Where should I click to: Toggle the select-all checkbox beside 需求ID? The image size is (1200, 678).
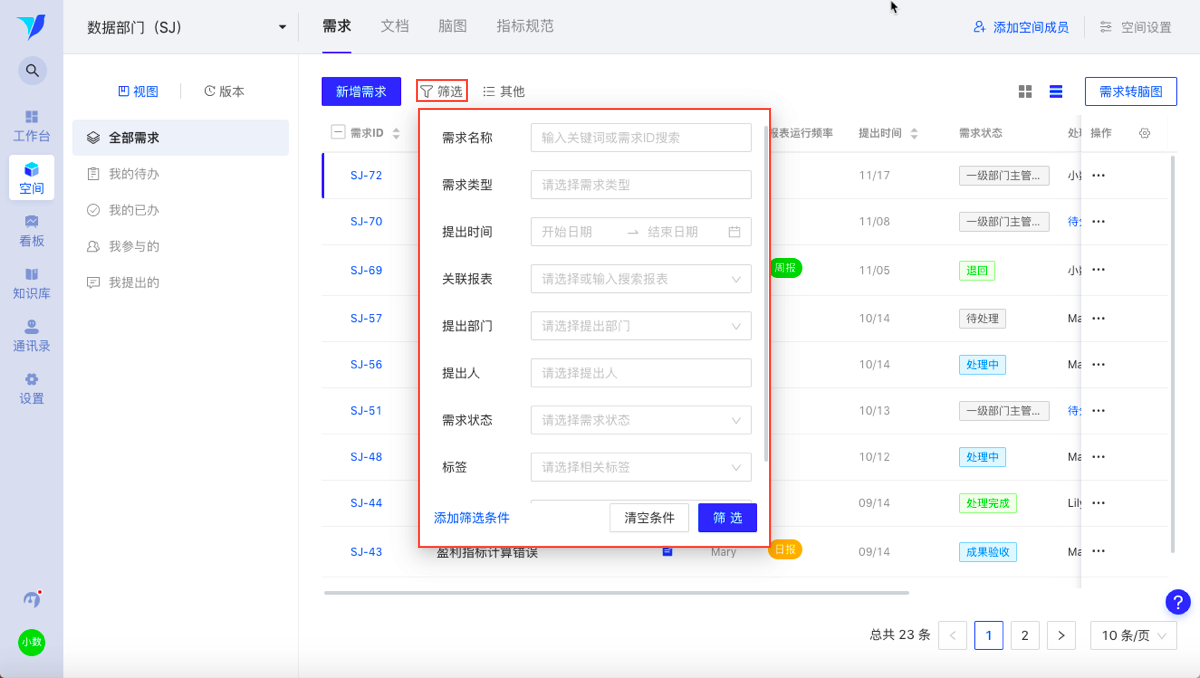(x=337, y=132)
